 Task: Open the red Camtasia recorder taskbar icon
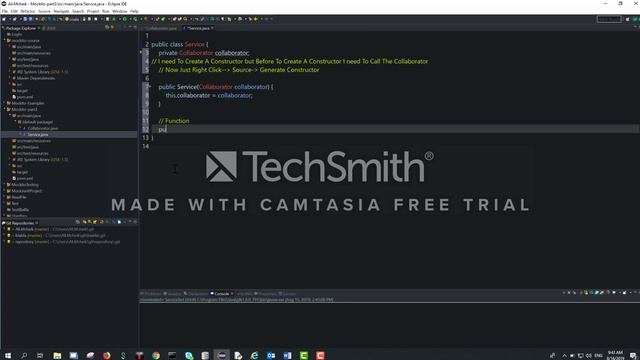320,356
